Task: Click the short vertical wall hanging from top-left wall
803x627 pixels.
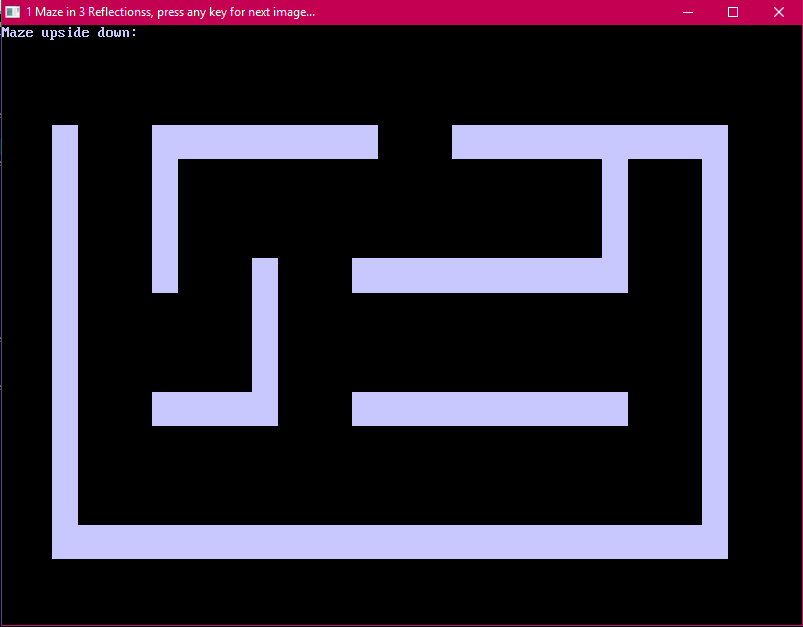Action: pyautogui.click(x=165, y=225)
